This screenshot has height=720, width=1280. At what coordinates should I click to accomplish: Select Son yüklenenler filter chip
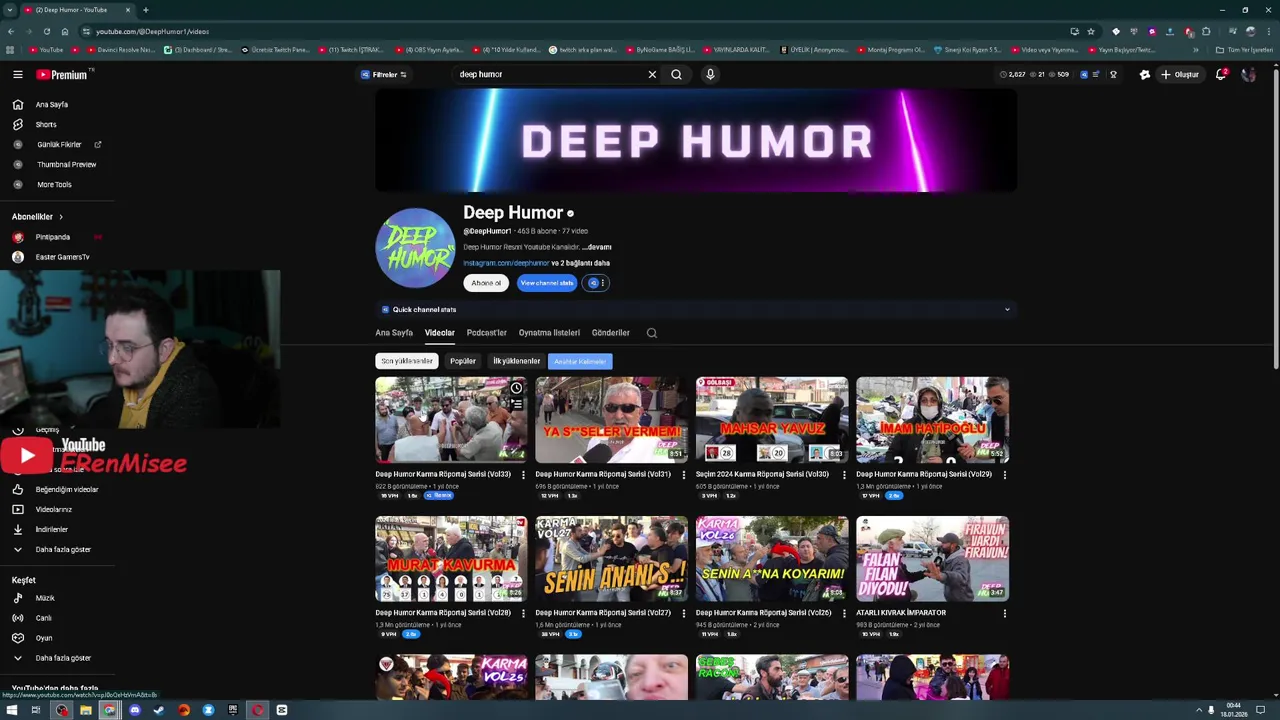point(407,361)
